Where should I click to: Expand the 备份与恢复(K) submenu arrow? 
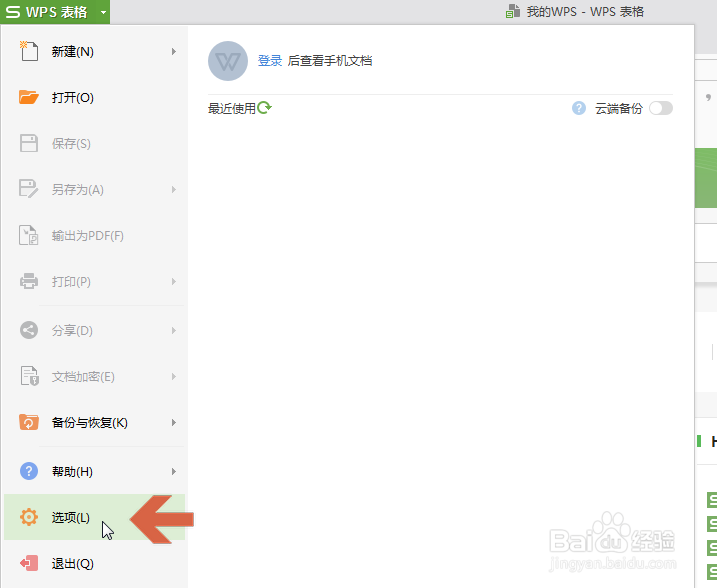[x=174, y=422]
